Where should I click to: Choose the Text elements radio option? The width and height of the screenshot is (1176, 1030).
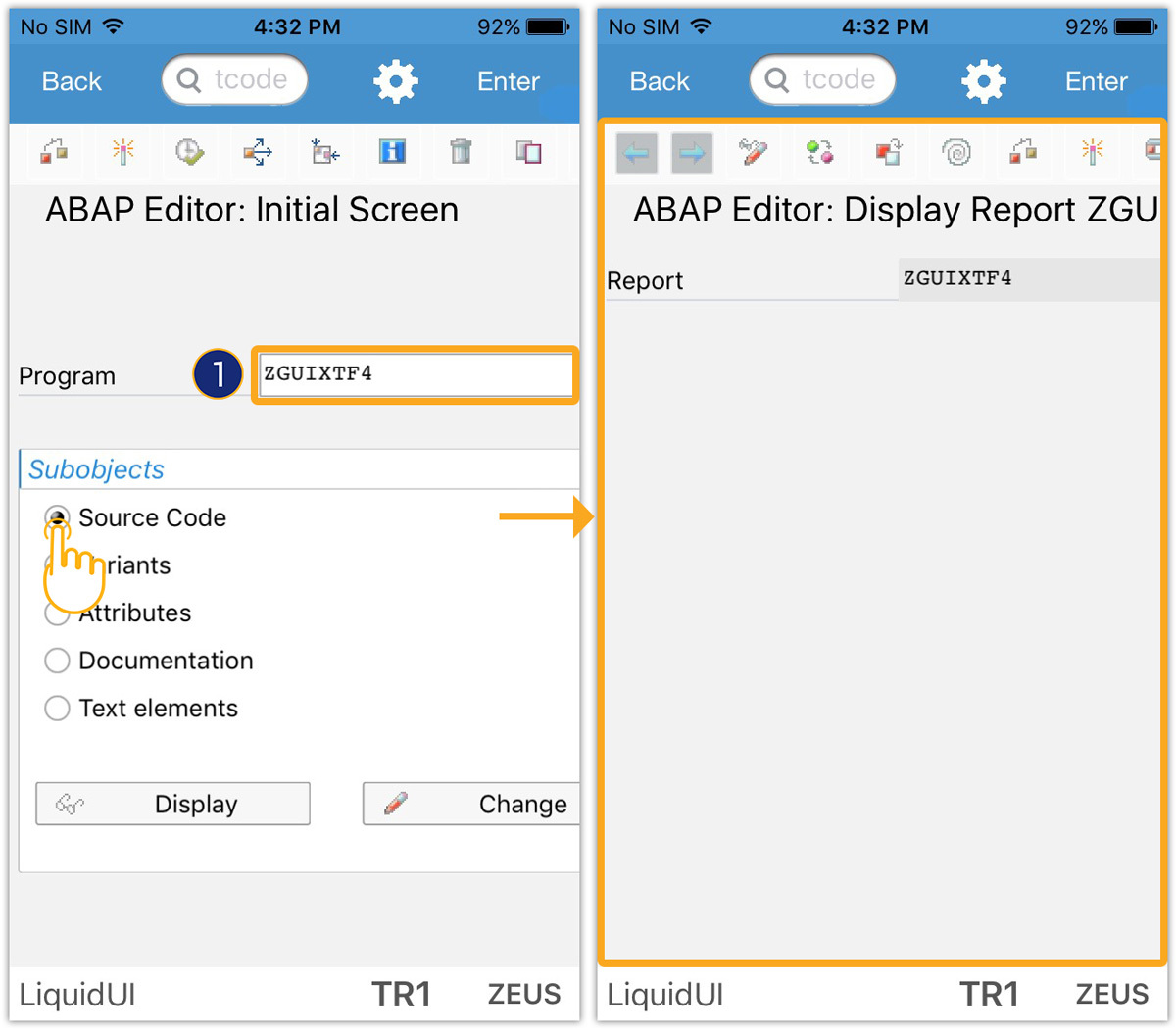point(57,709)
